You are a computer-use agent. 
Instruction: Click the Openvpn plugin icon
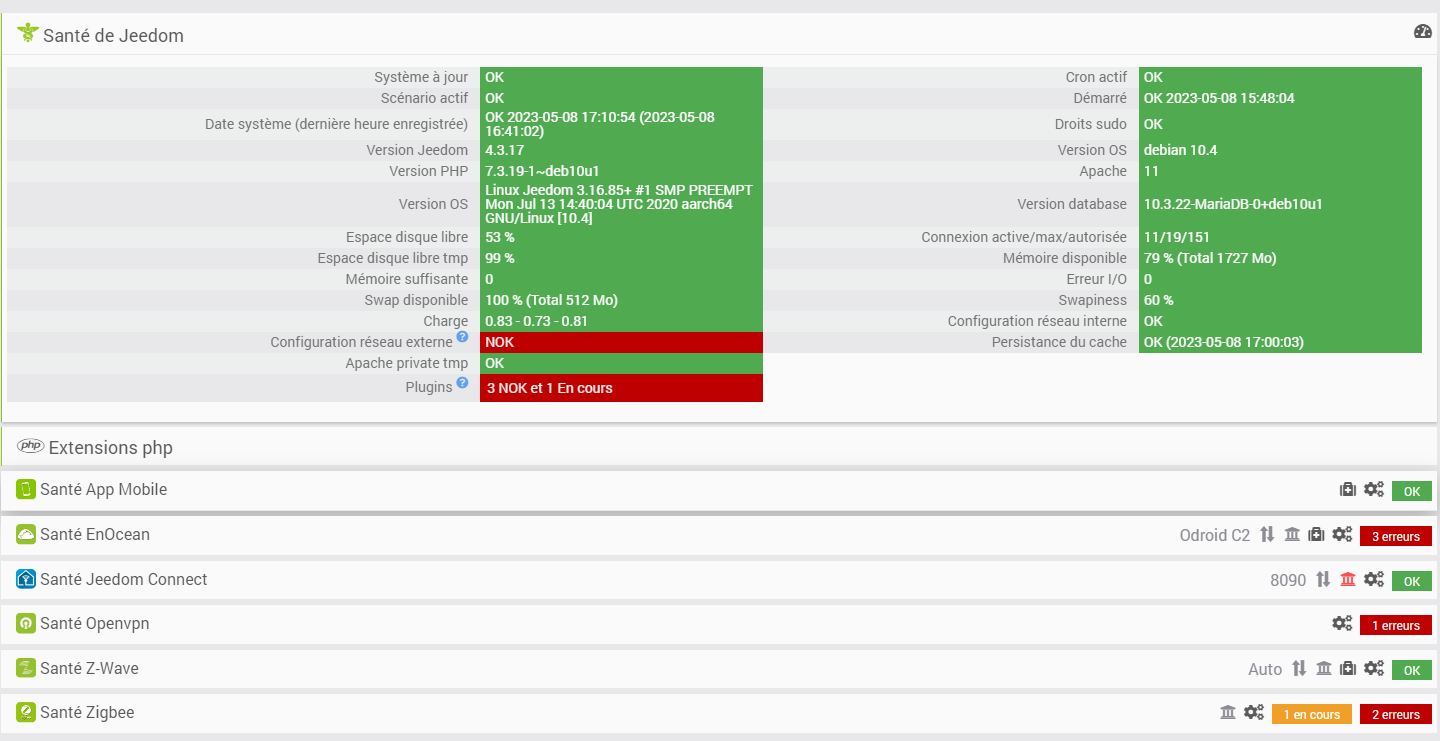point(26,624)
